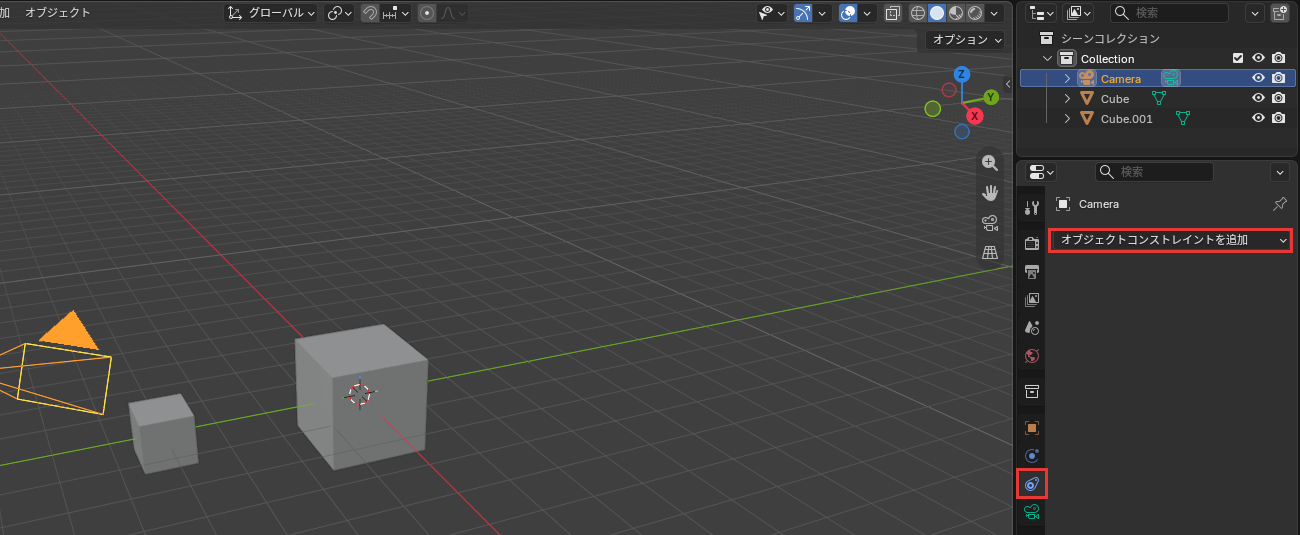The image size is (1300, 535).
Task: Toggle X-ray mode
Action: (x=893, y=13)
